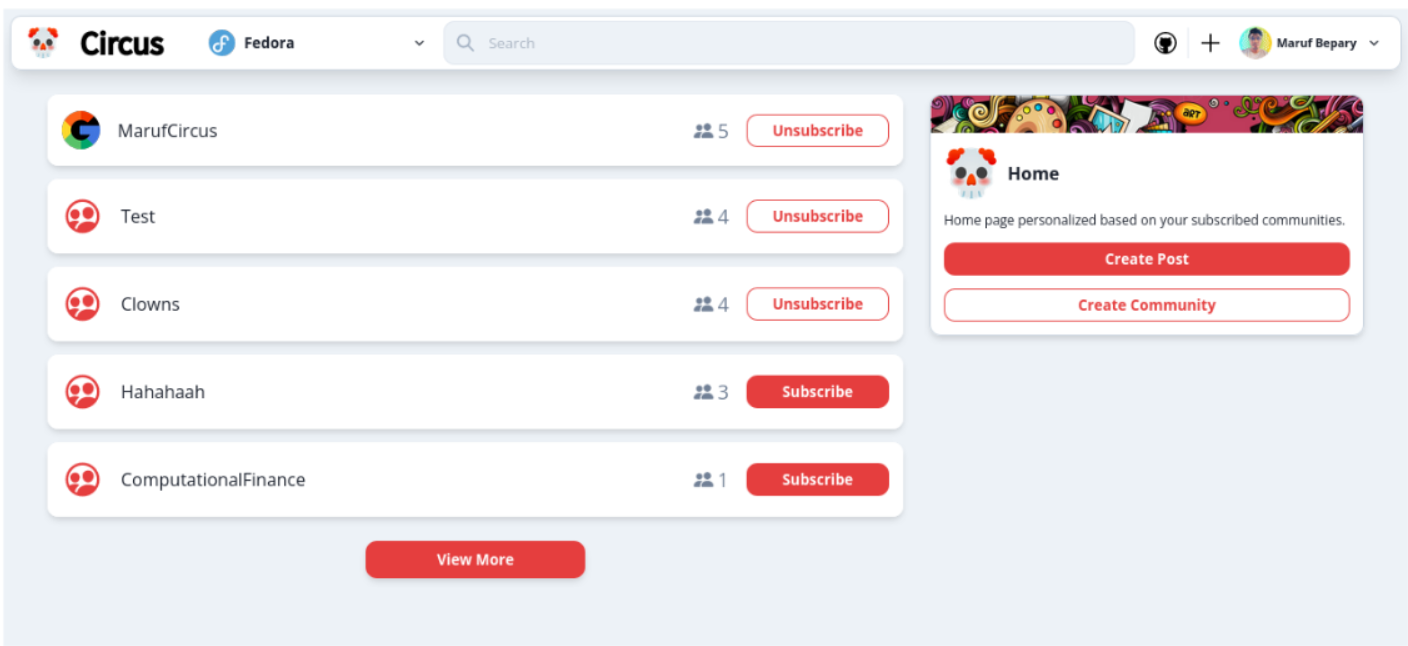Click the chevron beside the user name
The height and width of the screenshot is (646, 1408).
[x=1374, y=43]
